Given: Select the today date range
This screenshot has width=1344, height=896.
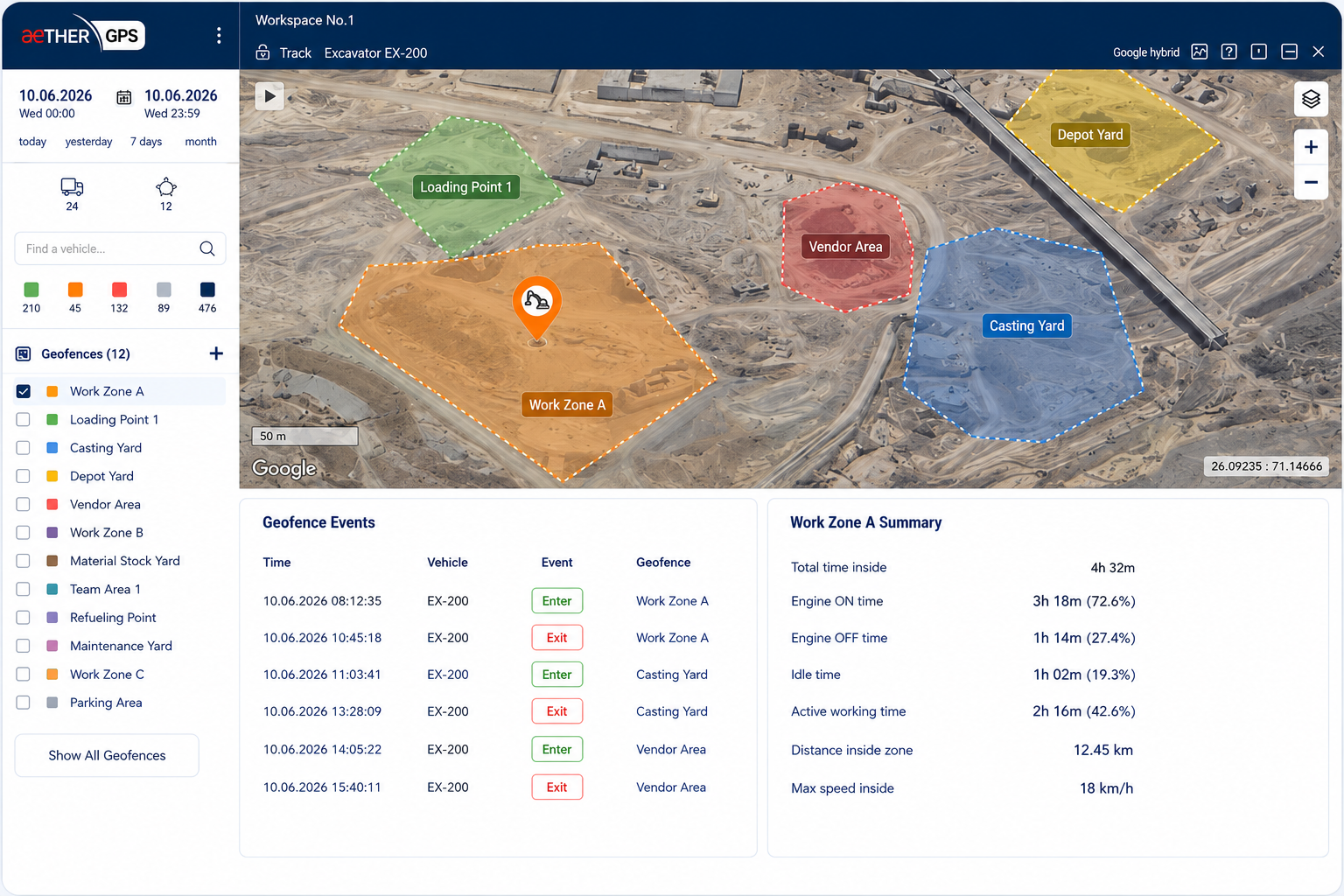Looking at the screenshot, I should coord(32,142).
